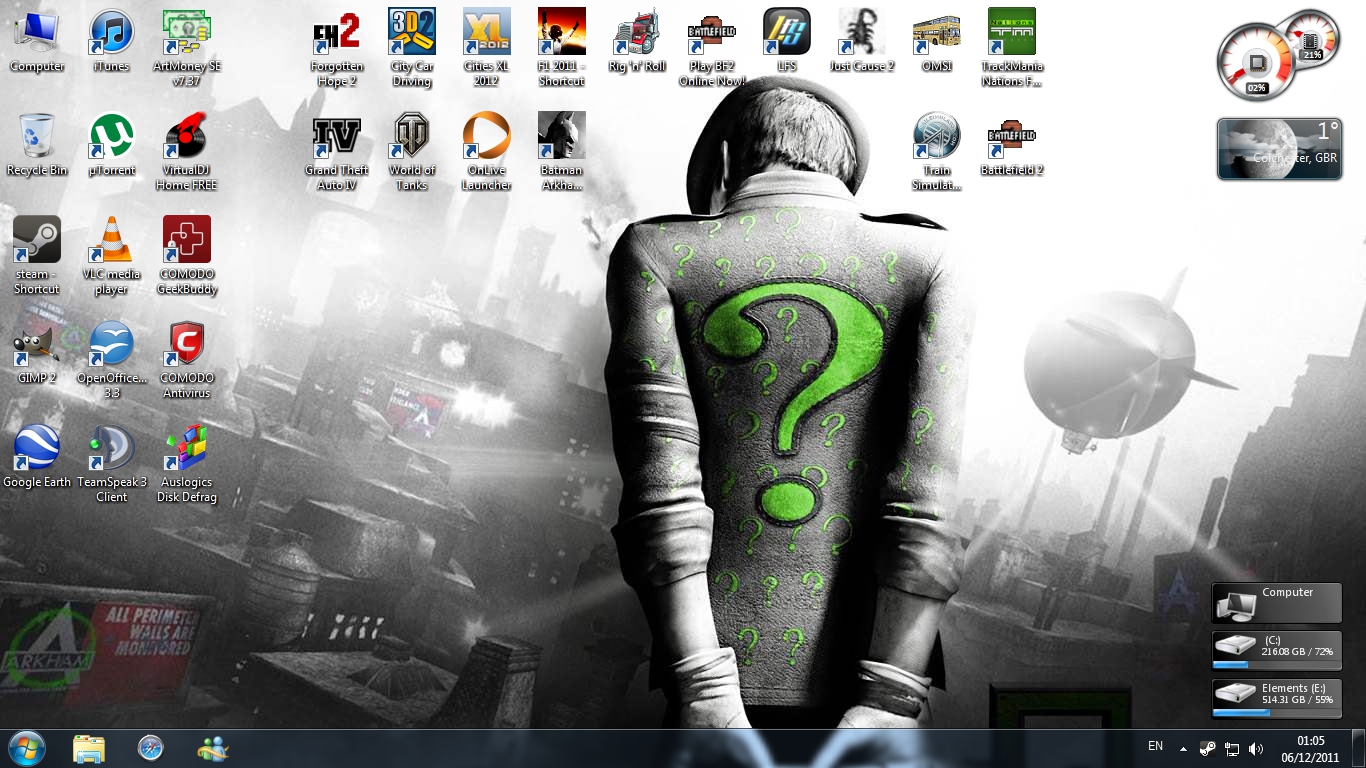Select the COMODO Antivirus shortcut

pyautogui.click(x=186, y=360)
